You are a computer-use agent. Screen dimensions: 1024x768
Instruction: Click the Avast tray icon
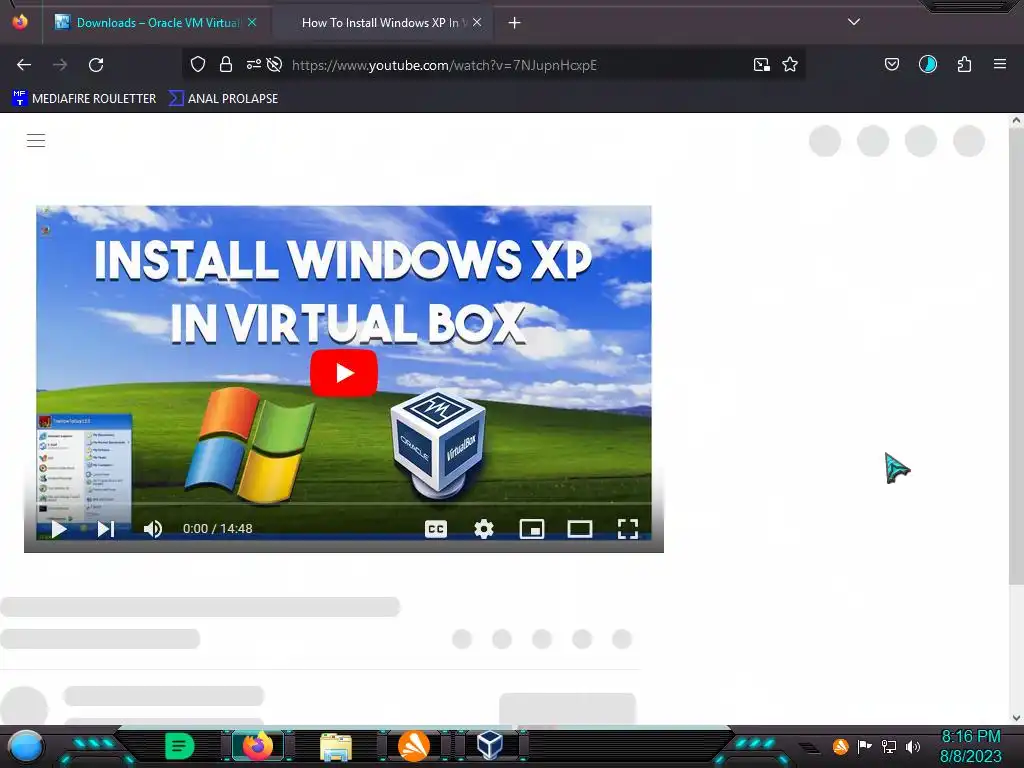click(840, 746)
